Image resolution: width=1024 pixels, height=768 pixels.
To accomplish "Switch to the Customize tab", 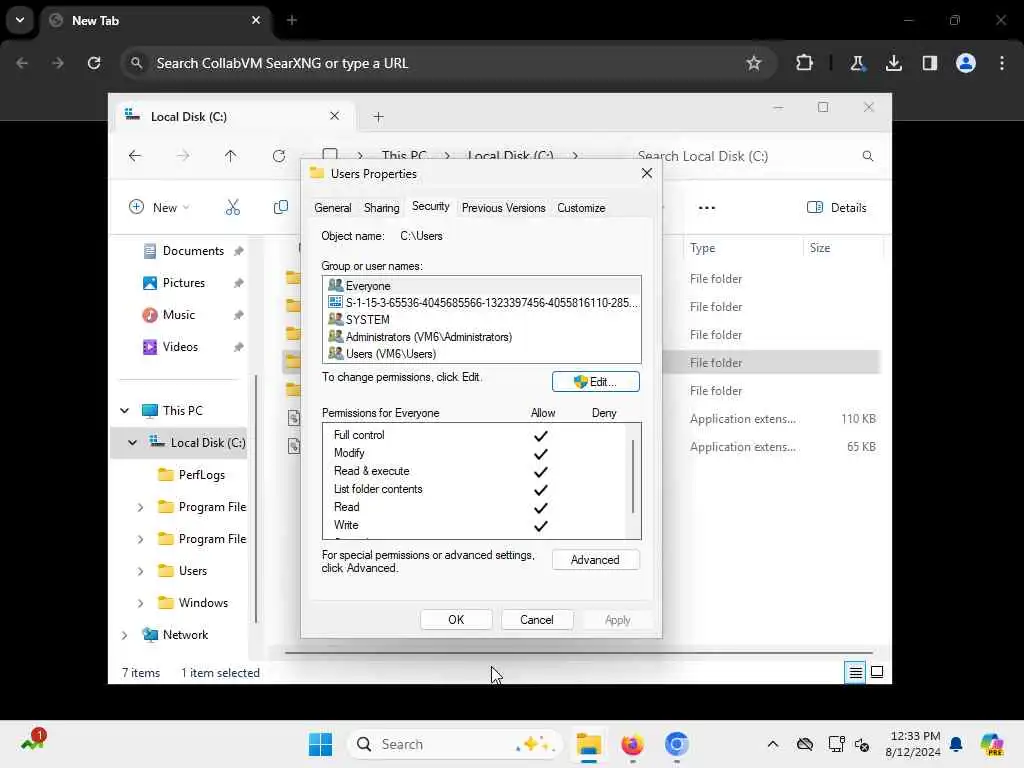I will tap(581, 208).
